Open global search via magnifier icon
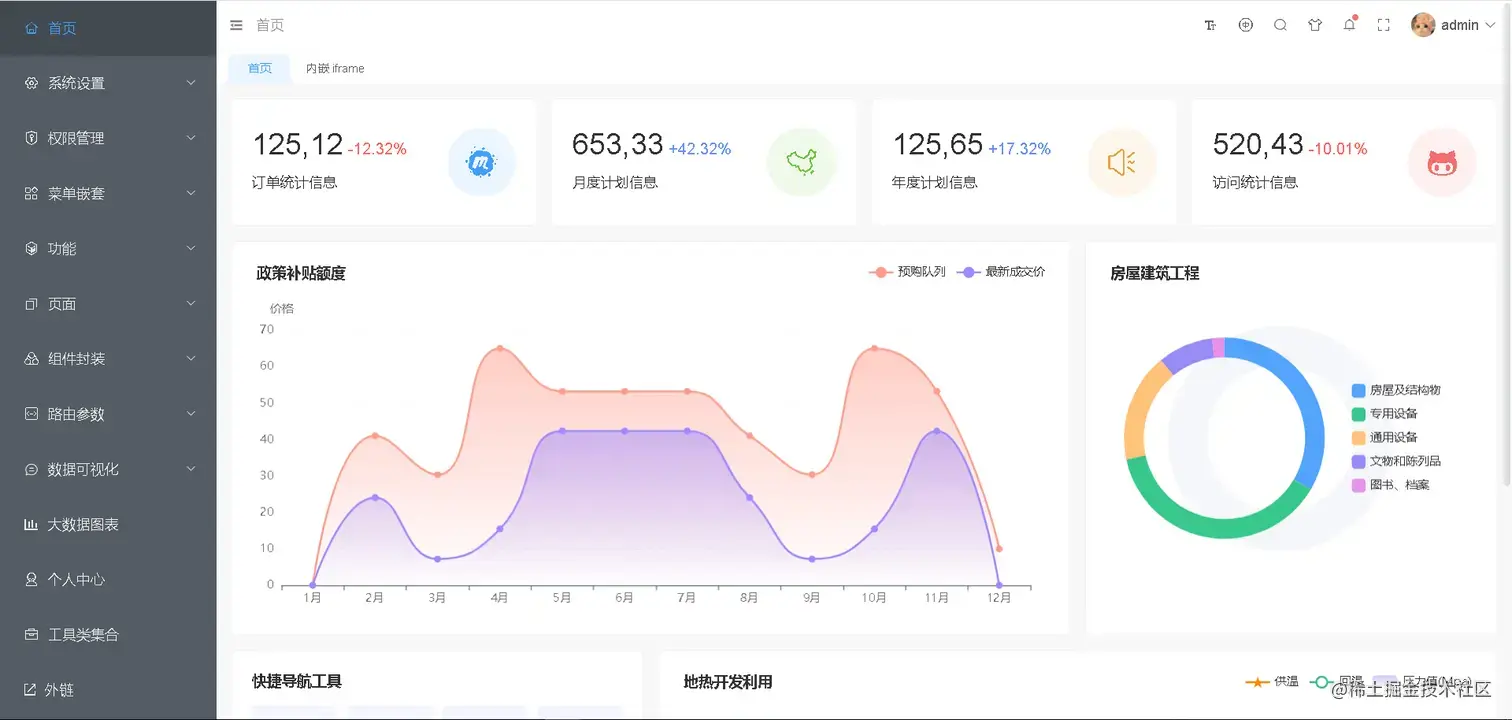 pos(1280,24)
